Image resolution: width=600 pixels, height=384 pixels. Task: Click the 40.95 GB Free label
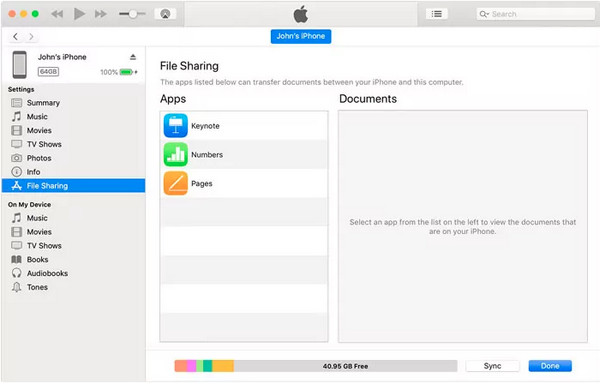(x=345, y=366)
